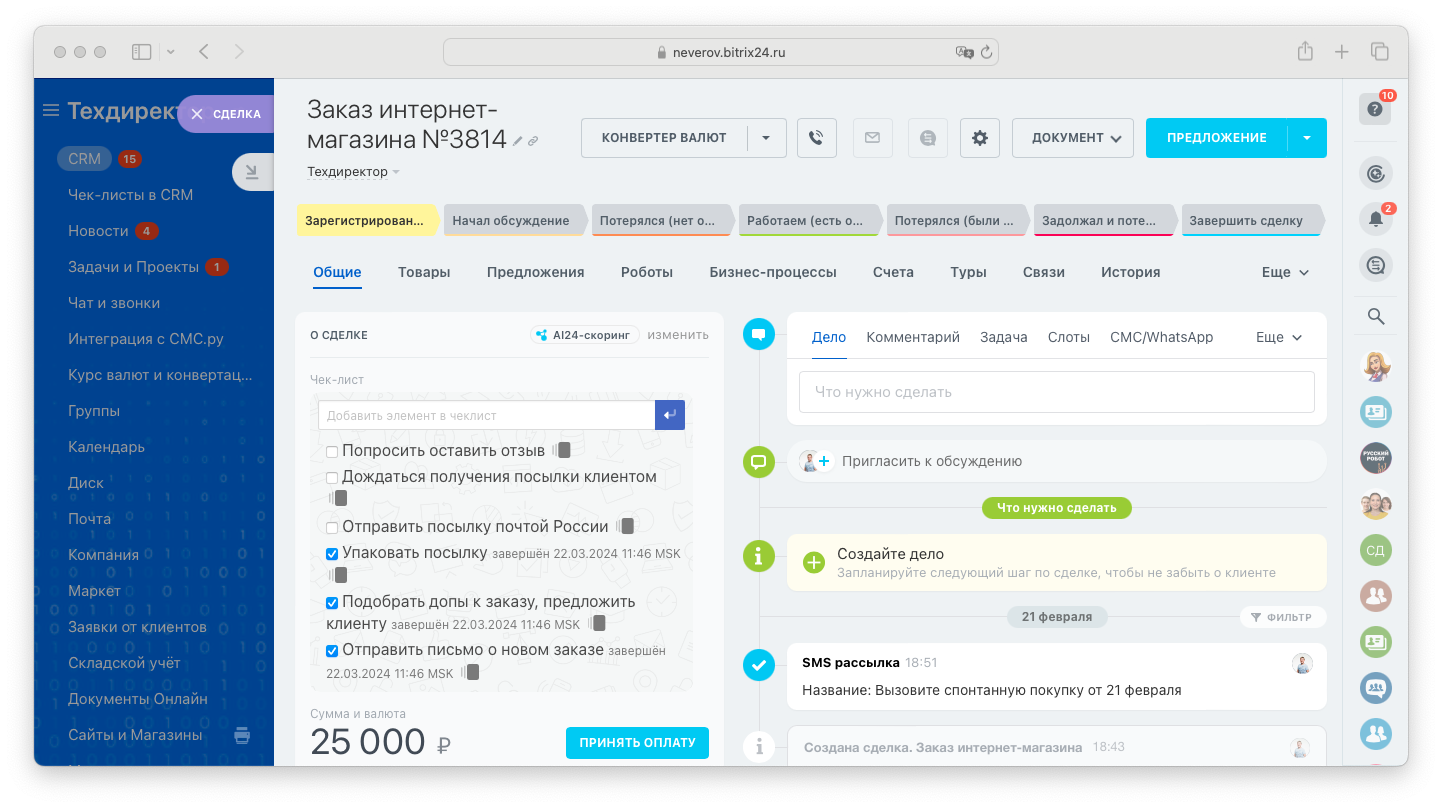Click the Предложение button
The image size is (1442, 808).
(x=1217, y=138)
